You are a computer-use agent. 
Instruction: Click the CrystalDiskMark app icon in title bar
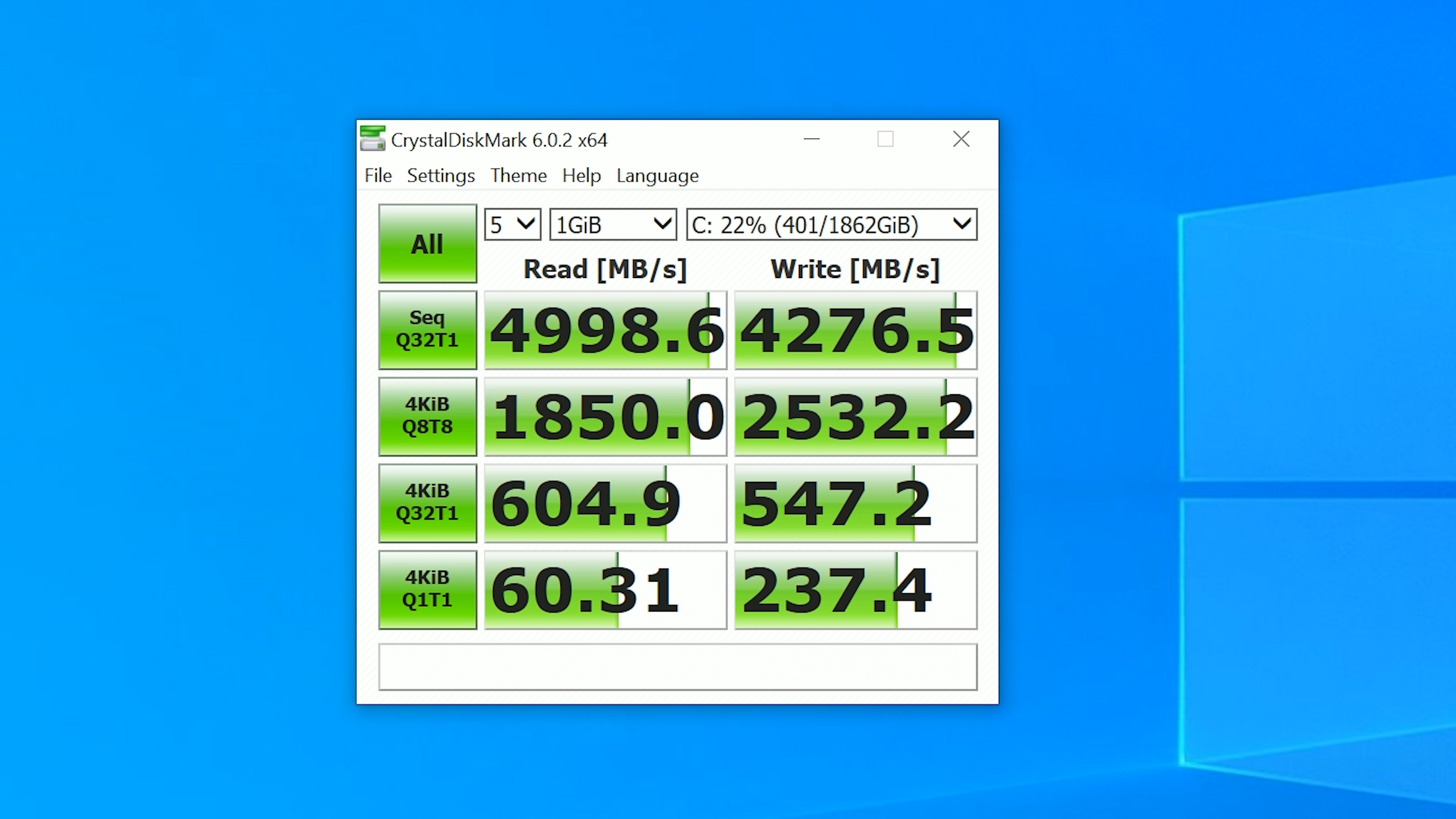pyautogui.click(x=372, y=139)
